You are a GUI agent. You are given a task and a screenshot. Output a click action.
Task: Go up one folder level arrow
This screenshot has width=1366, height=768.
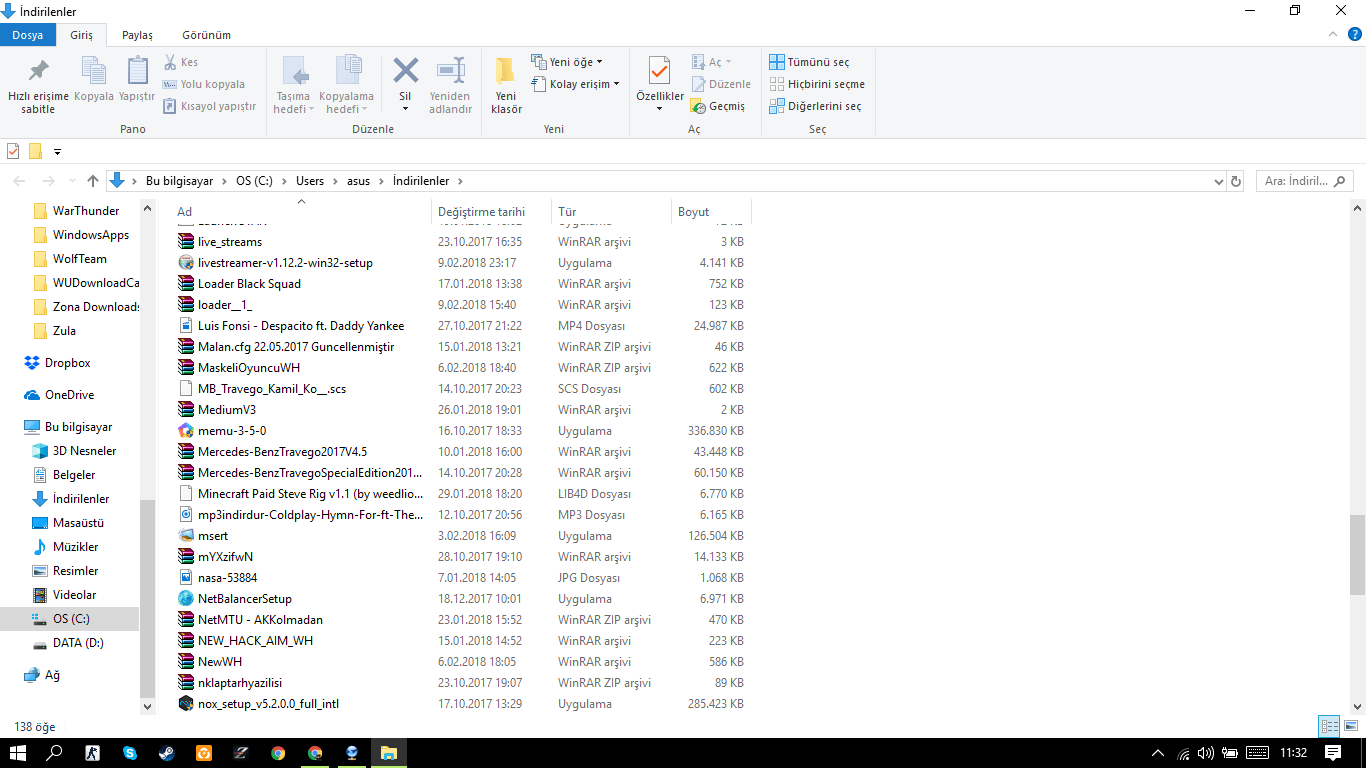click(93, 181)
